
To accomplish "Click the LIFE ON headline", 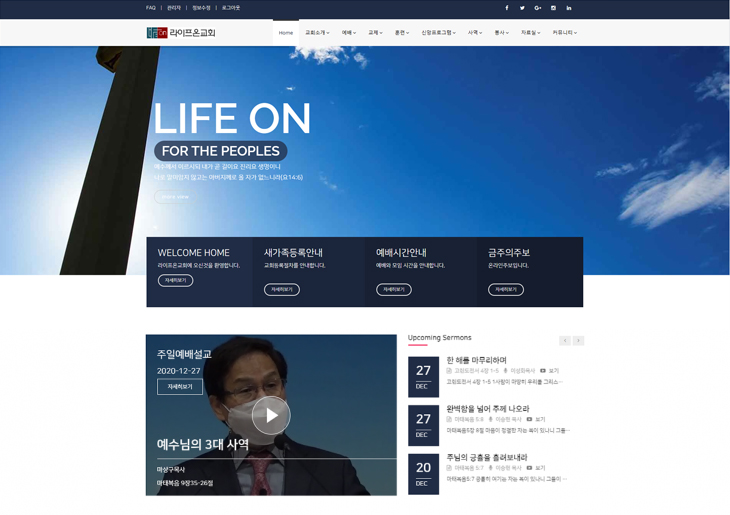I will click(x=232, y=118).
